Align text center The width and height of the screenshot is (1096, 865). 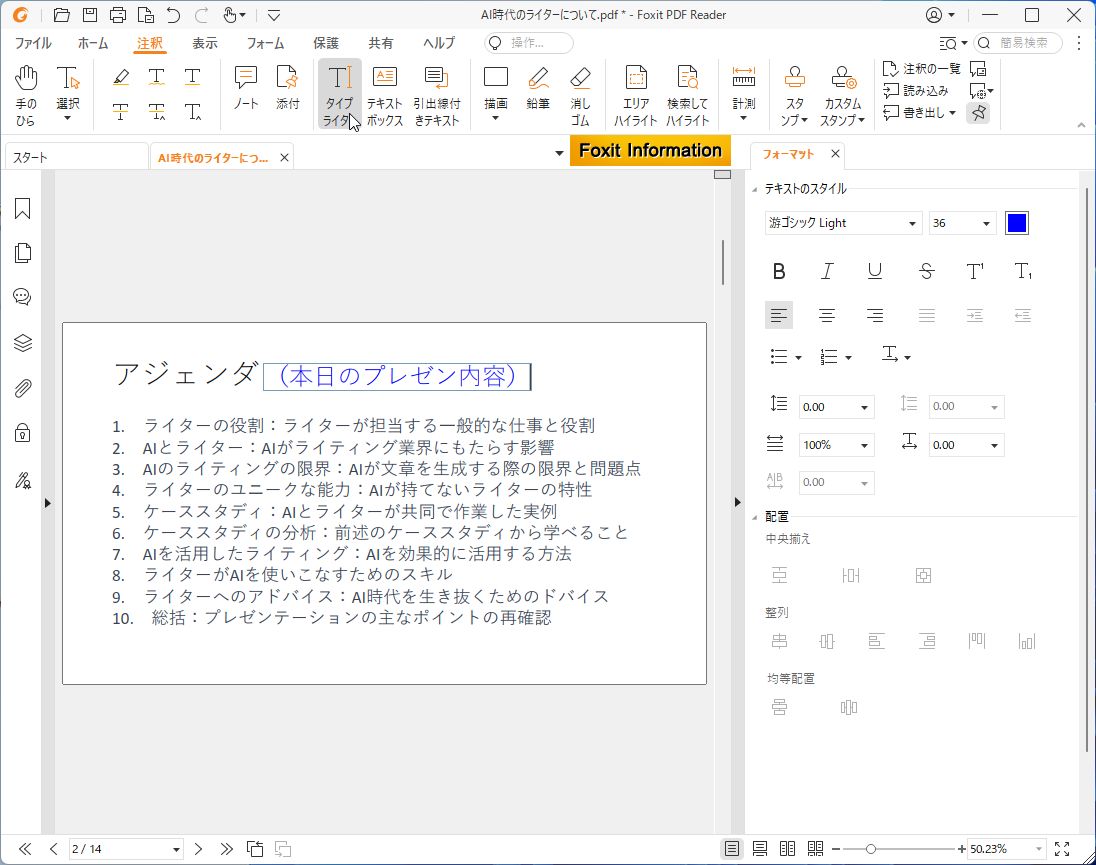click(x=827, y=316)
